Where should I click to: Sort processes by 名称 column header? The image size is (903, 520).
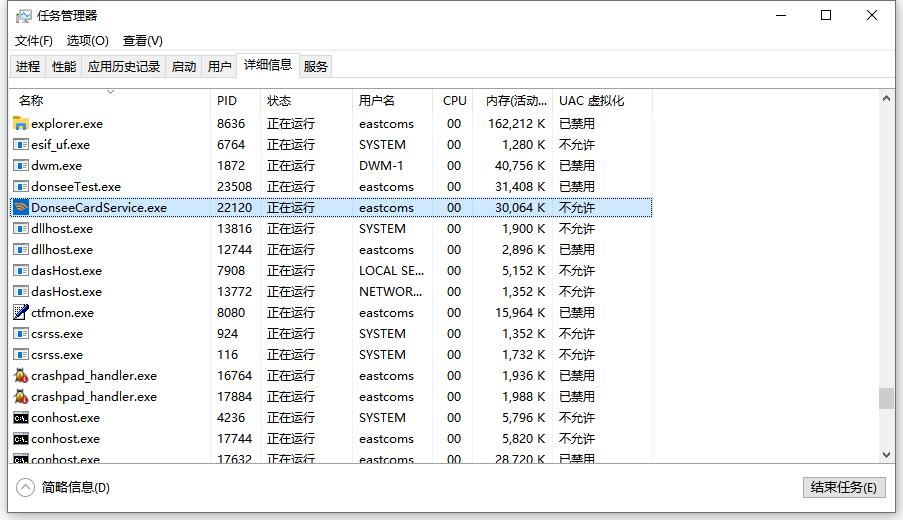pos(32,101)
